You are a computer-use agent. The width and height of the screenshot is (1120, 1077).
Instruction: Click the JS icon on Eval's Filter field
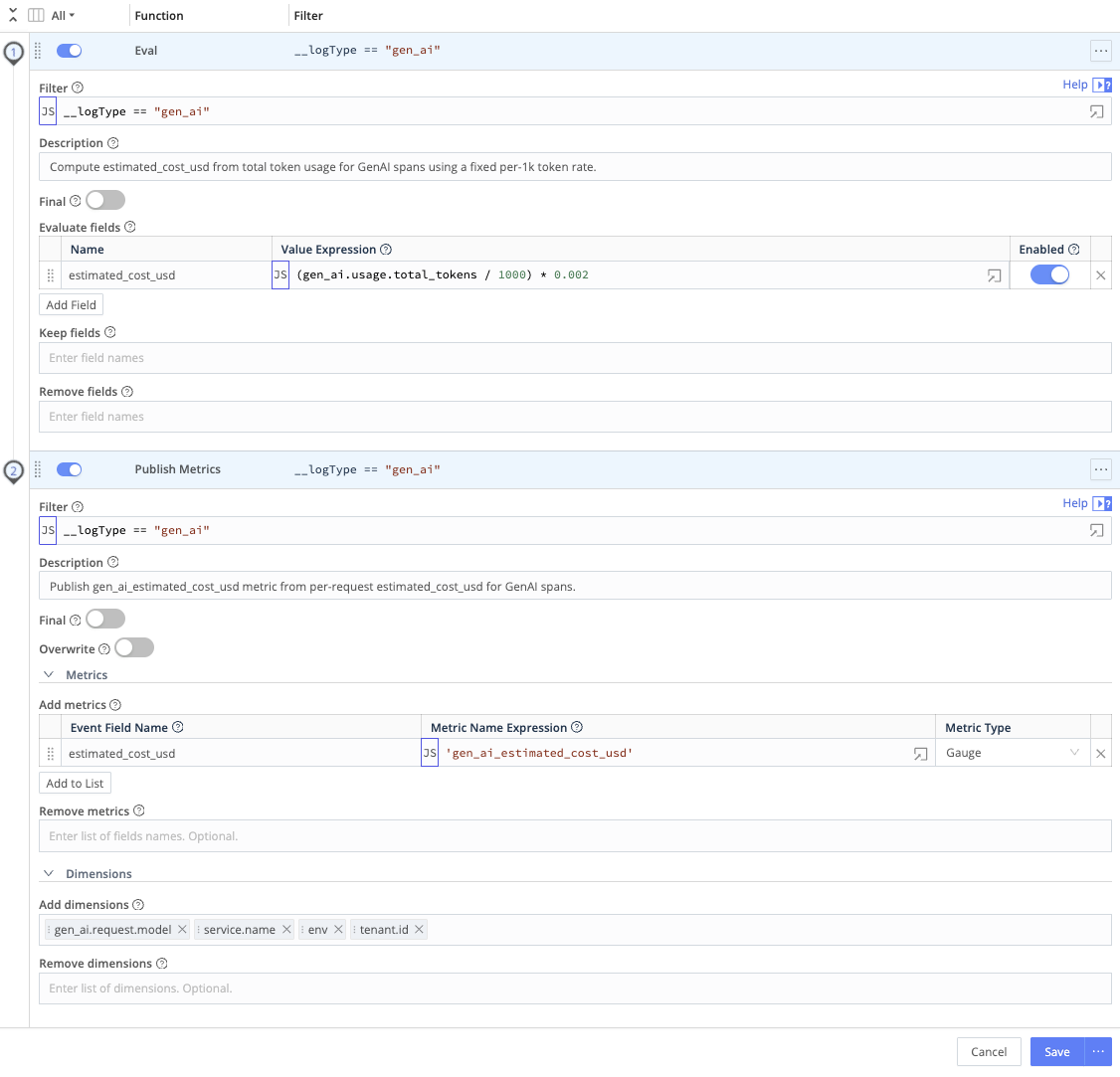tap(47, 110)
